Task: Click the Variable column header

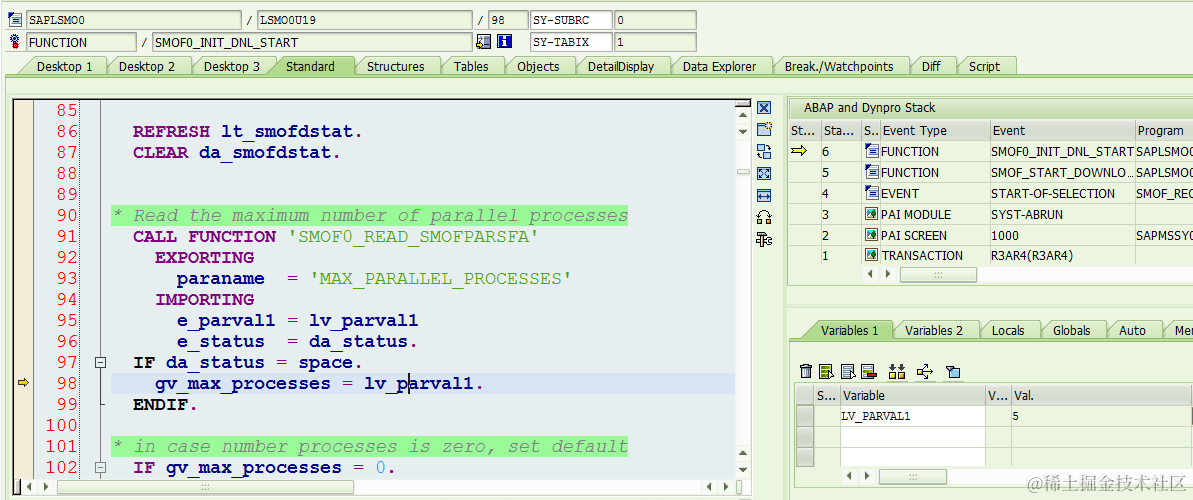Action: click(x=912, y=396)
